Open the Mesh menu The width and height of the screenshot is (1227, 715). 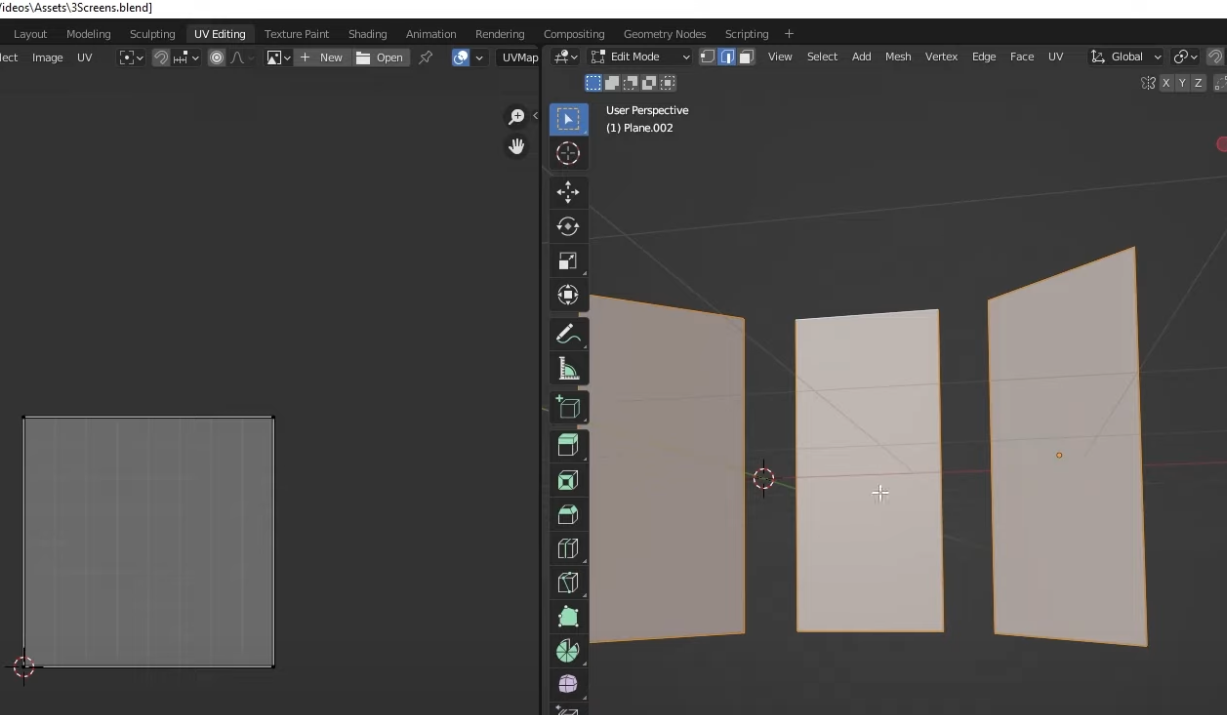[897, 57]
